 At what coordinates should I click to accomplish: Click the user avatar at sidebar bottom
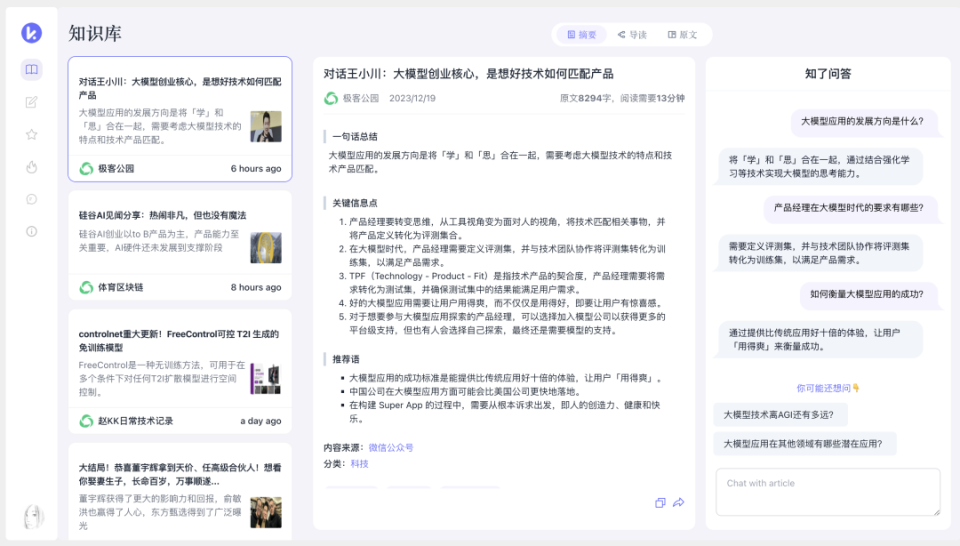(33, 516)
